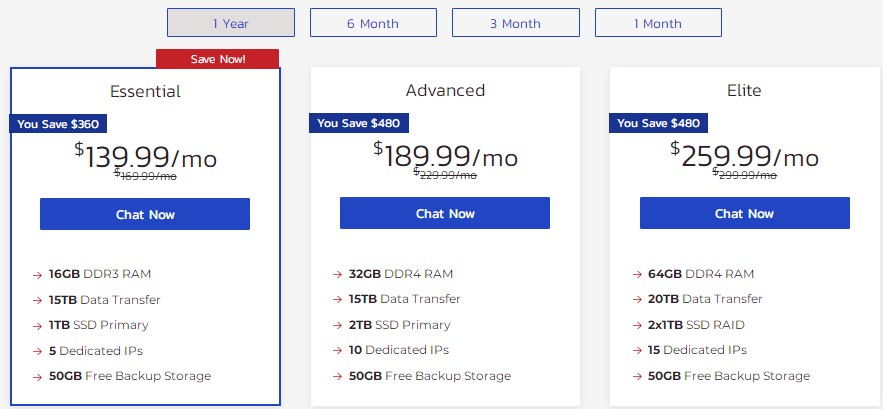Click arrow icon beside 64GB DDR4 RAM
Image resolution: width=883 pixels, height=409 pixels.
(x=637, y=274)
